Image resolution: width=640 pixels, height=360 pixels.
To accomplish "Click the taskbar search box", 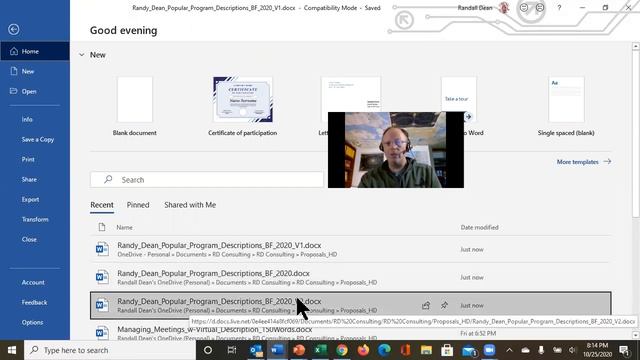I will 110,350.
